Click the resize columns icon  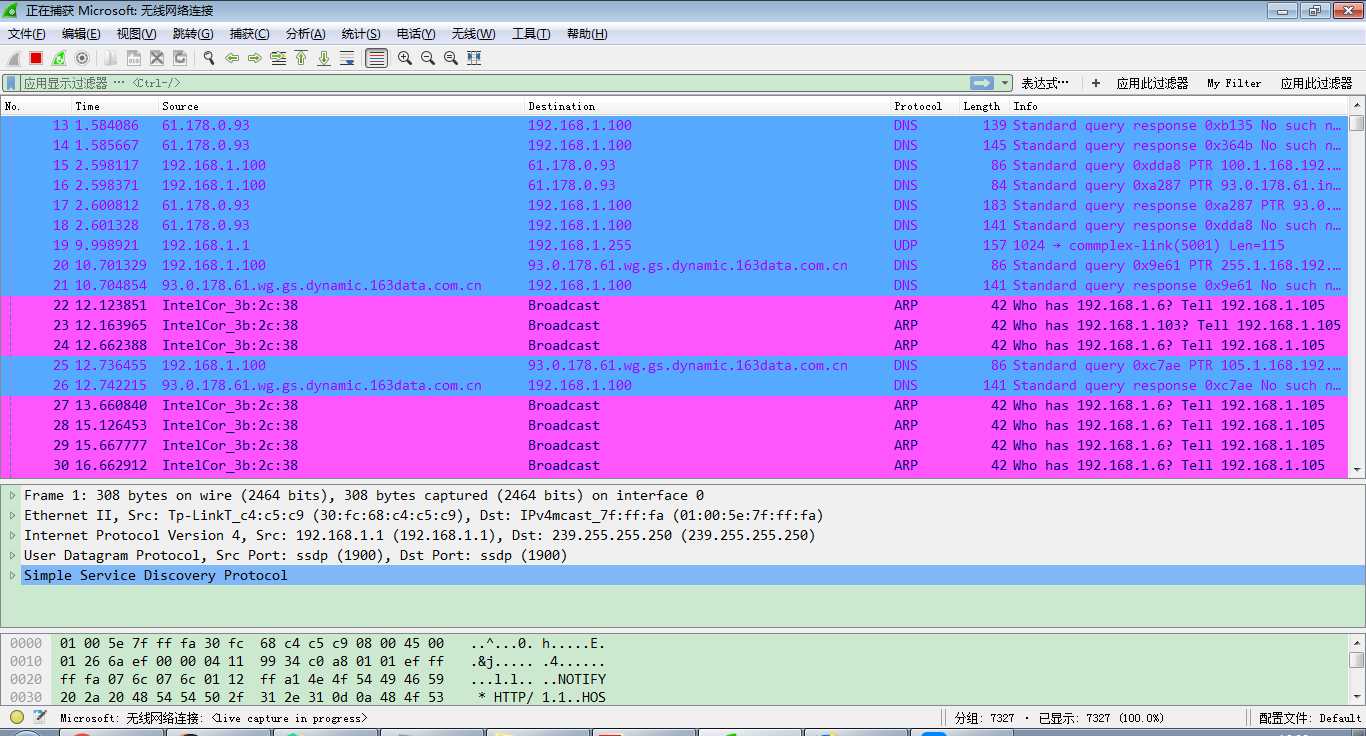pos(474,58)
